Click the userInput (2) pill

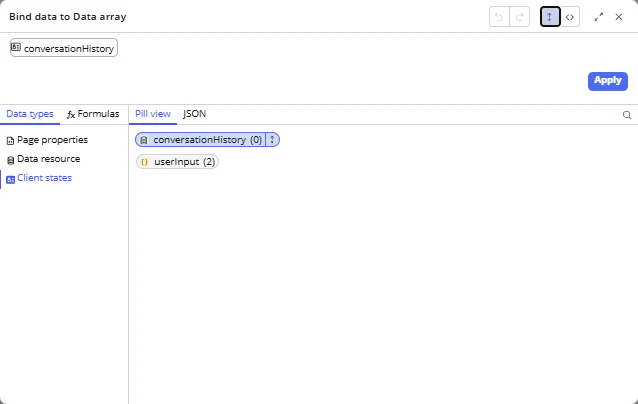point(177,162)
